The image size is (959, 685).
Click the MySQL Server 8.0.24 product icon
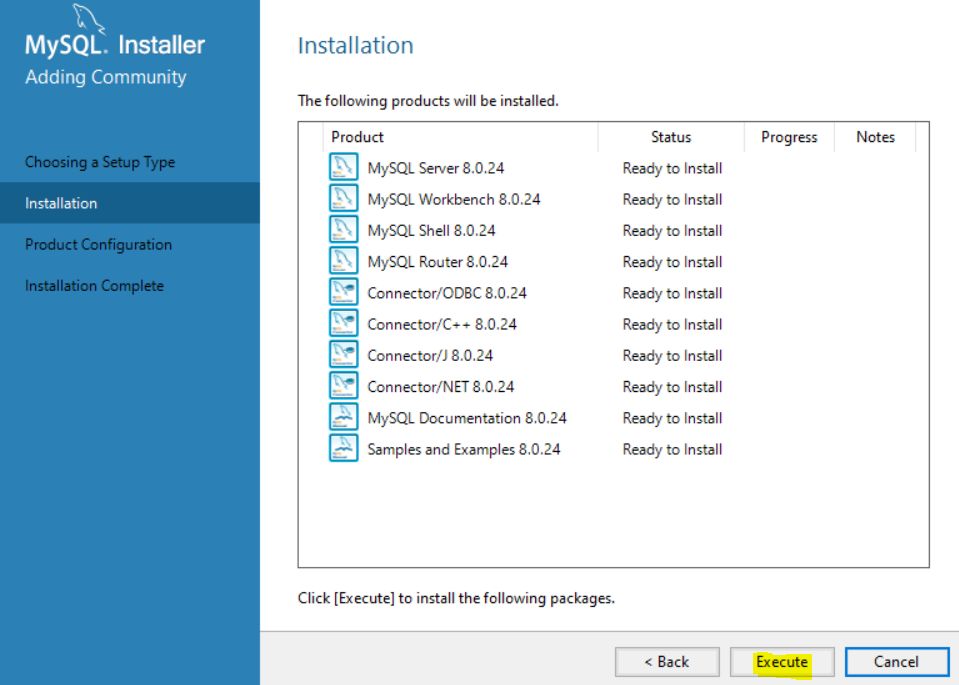coord(343,167)
